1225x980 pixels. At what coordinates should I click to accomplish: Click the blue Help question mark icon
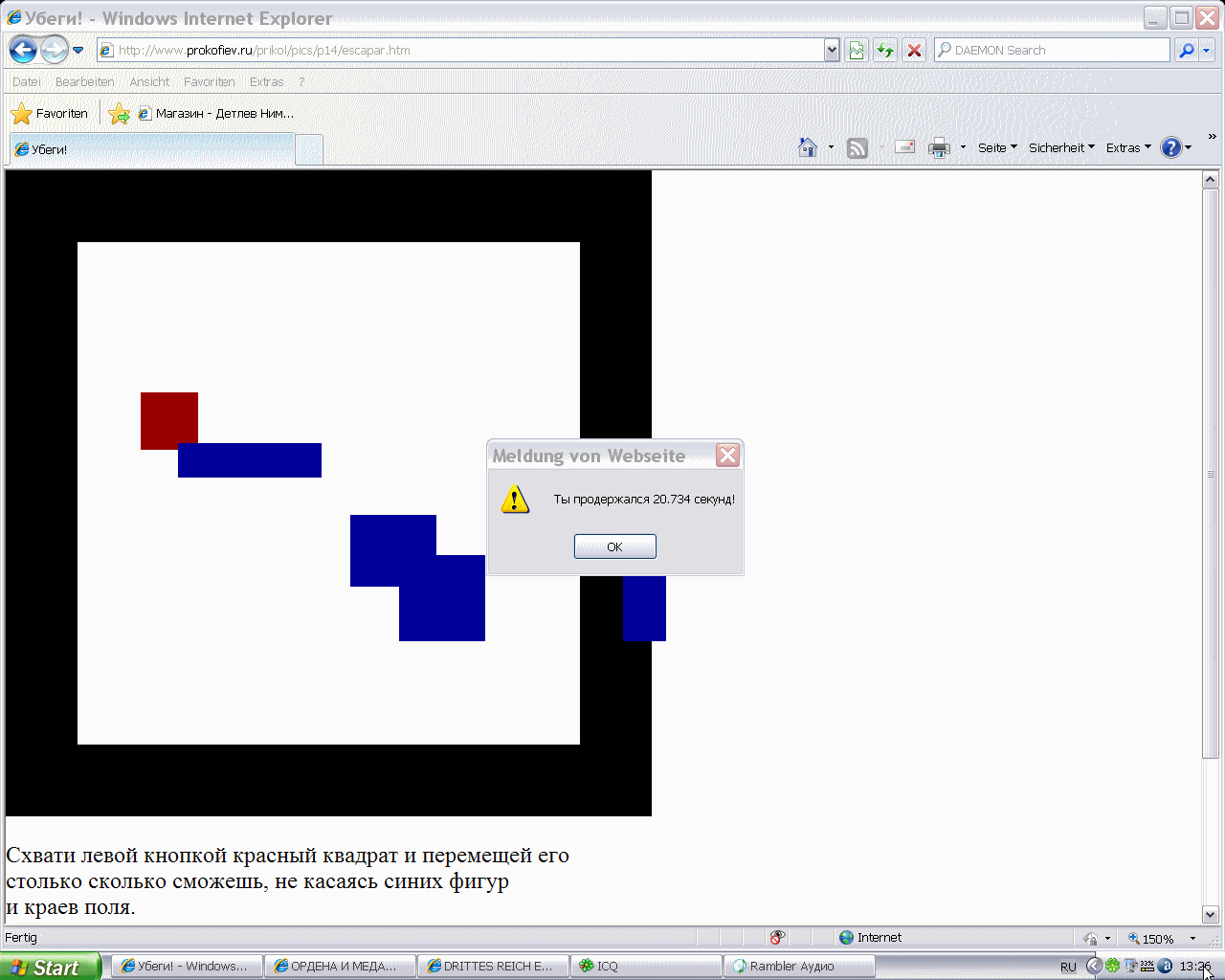[1171, 147]
